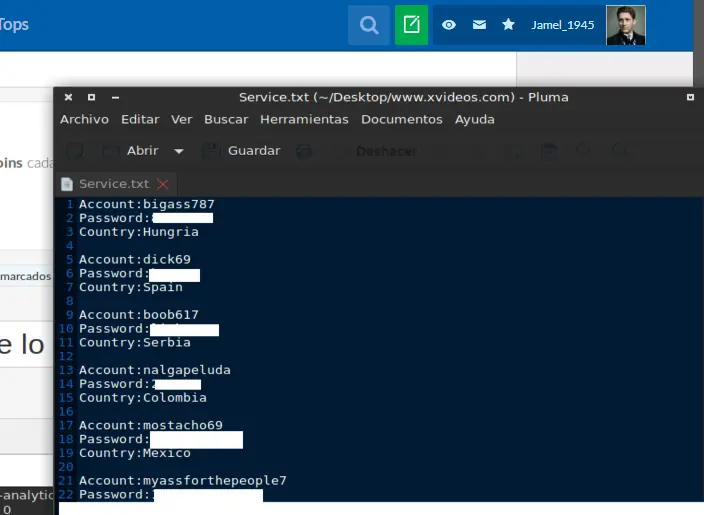Open the Archivo menu in Pluma
This screenshot has width=704, height=515.
tap(84, 119)
